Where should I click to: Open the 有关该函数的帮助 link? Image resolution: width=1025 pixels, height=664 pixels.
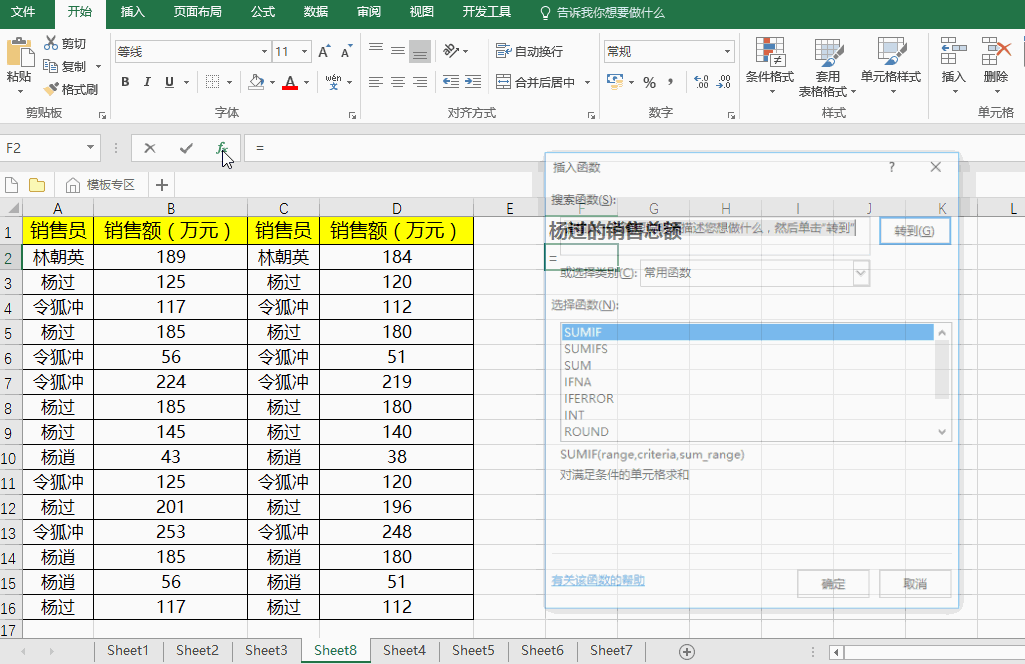pos(598,580)
